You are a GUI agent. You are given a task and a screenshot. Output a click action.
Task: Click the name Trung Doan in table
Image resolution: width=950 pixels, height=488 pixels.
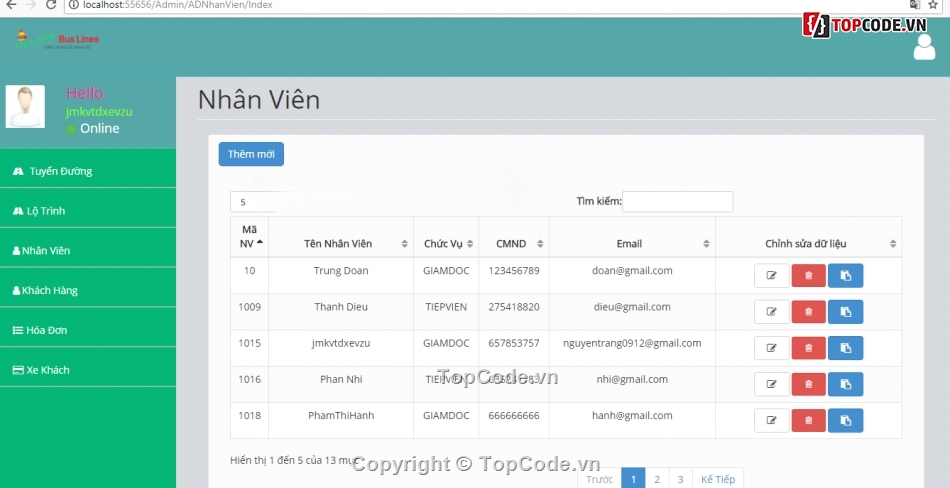[x=341, y=270]
